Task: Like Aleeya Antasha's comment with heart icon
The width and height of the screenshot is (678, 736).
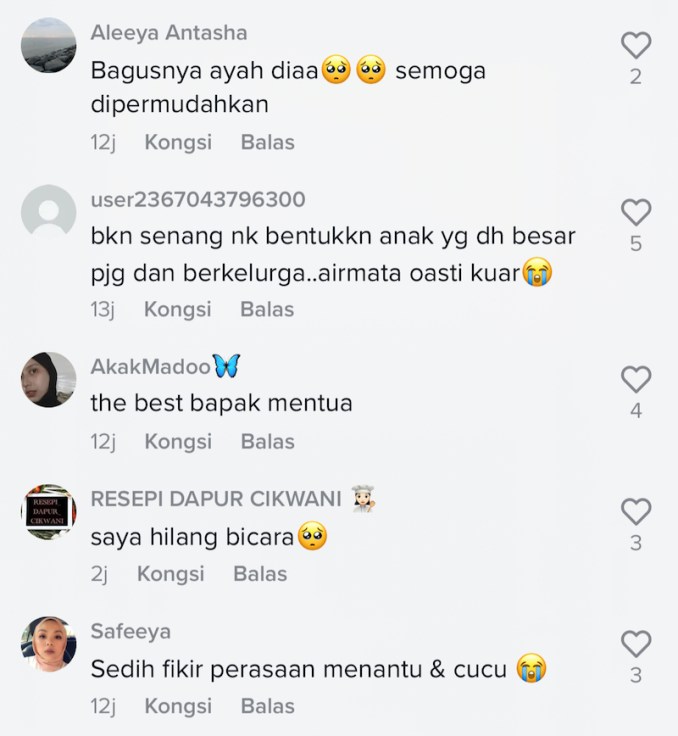Action: click(636, 45)
